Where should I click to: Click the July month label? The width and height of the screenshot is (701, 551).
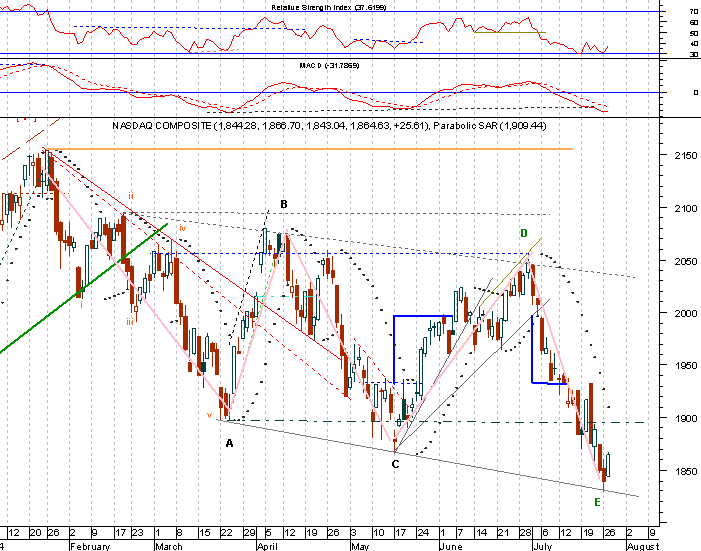543,547
